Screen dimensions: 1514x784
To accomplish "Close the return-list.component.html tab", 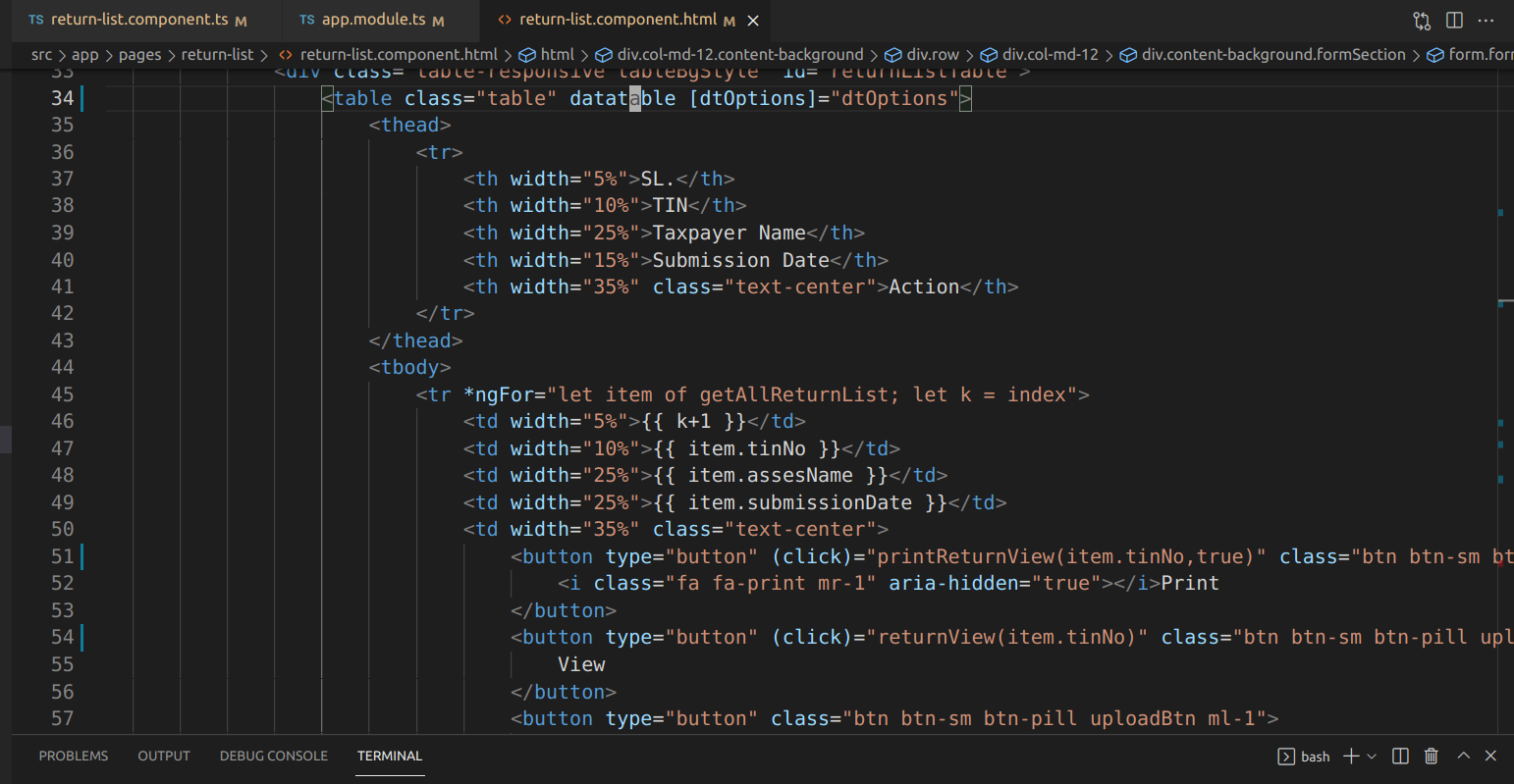I will click(x=752, y=20).
